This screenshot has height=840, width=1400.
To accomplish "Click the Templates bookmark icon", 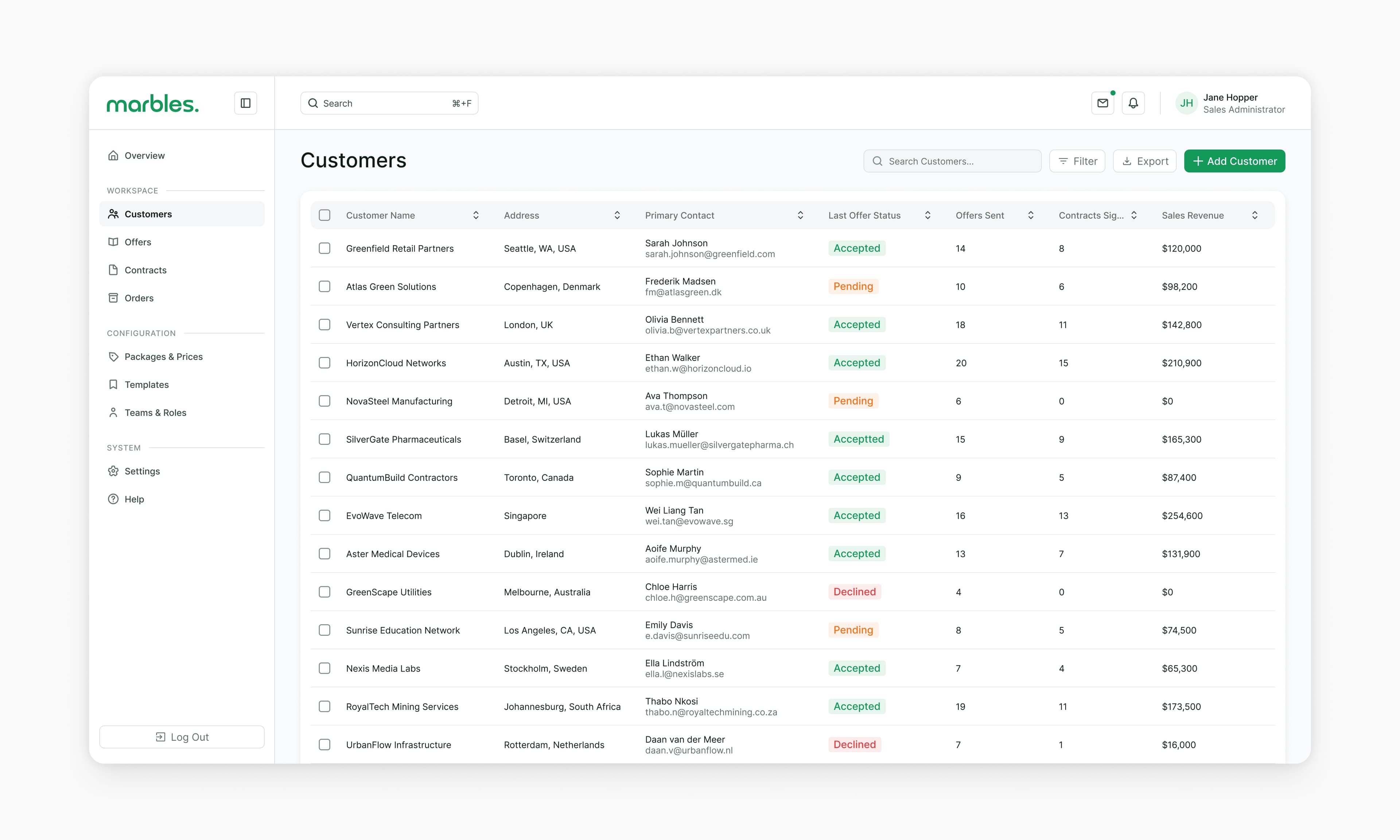I will [x=113, y=384].
